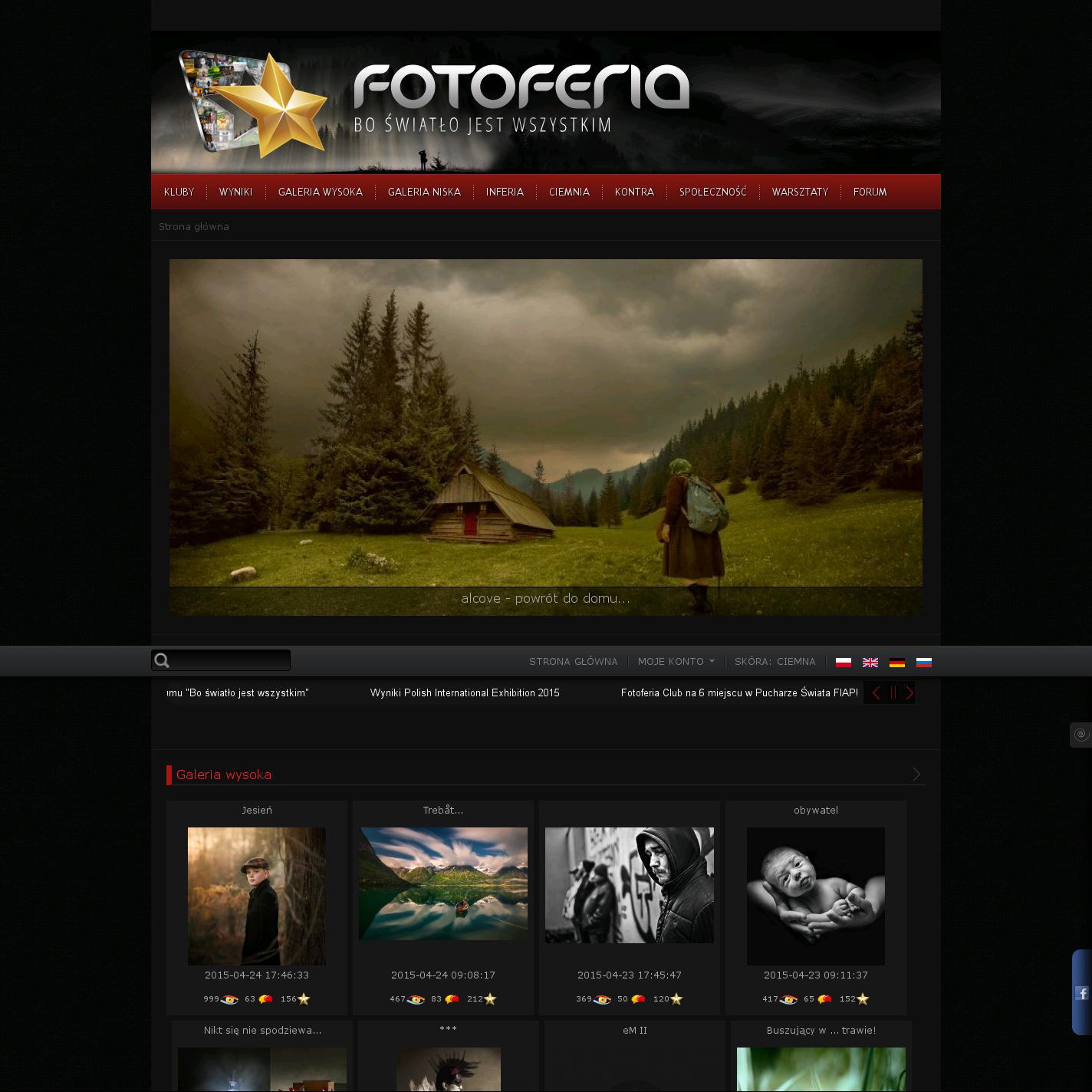Open the Społeczność menu
Viewport: 1092px width, 1092px height.
point(713,192)
